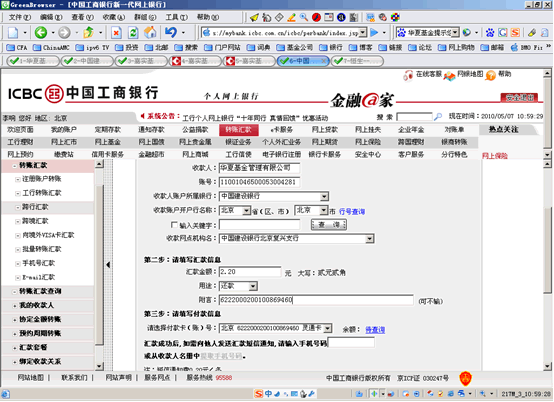Click the help question mark icon

click(490, 75)
